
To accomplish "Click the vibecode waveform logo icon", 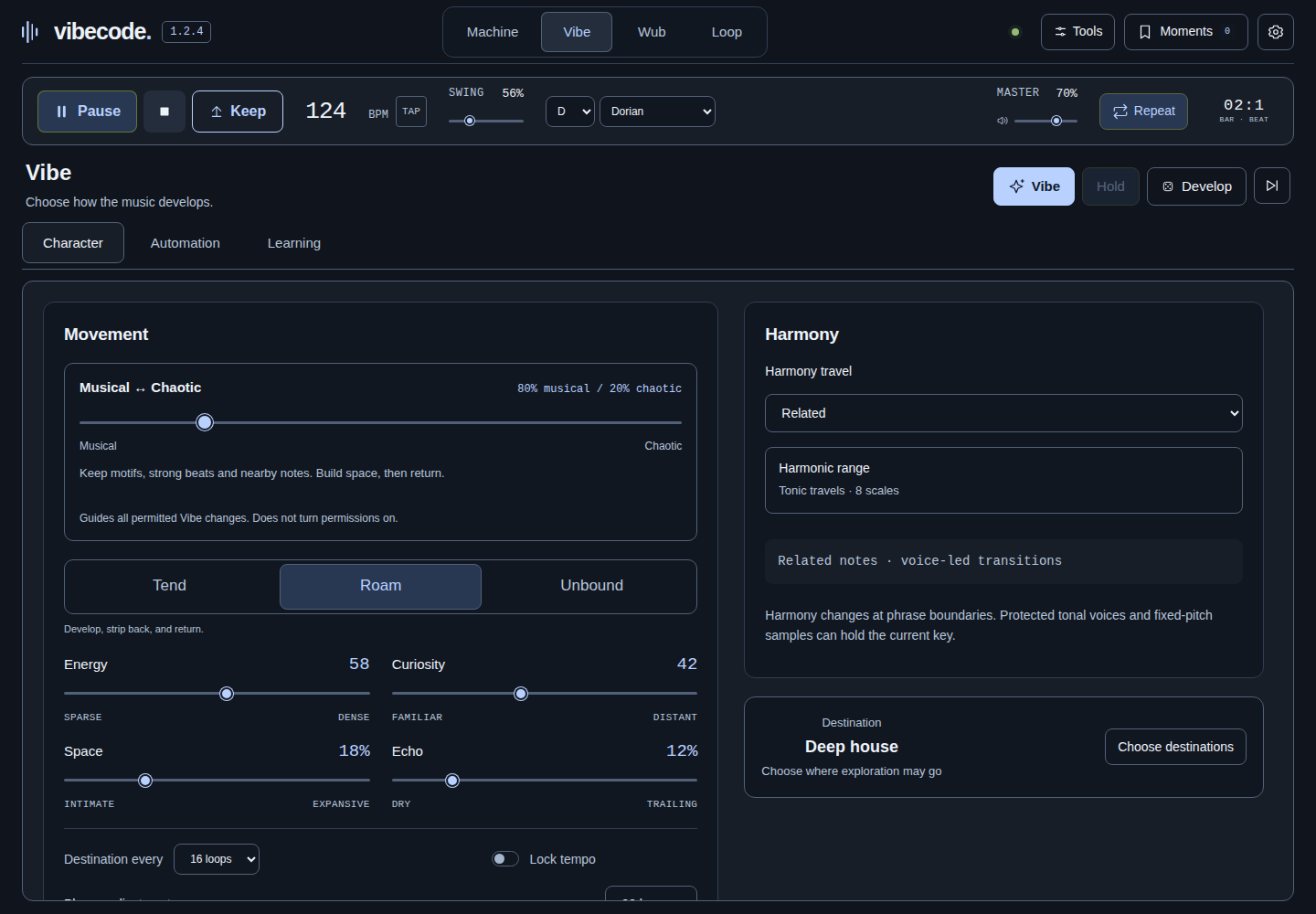I will coord(30,32).
